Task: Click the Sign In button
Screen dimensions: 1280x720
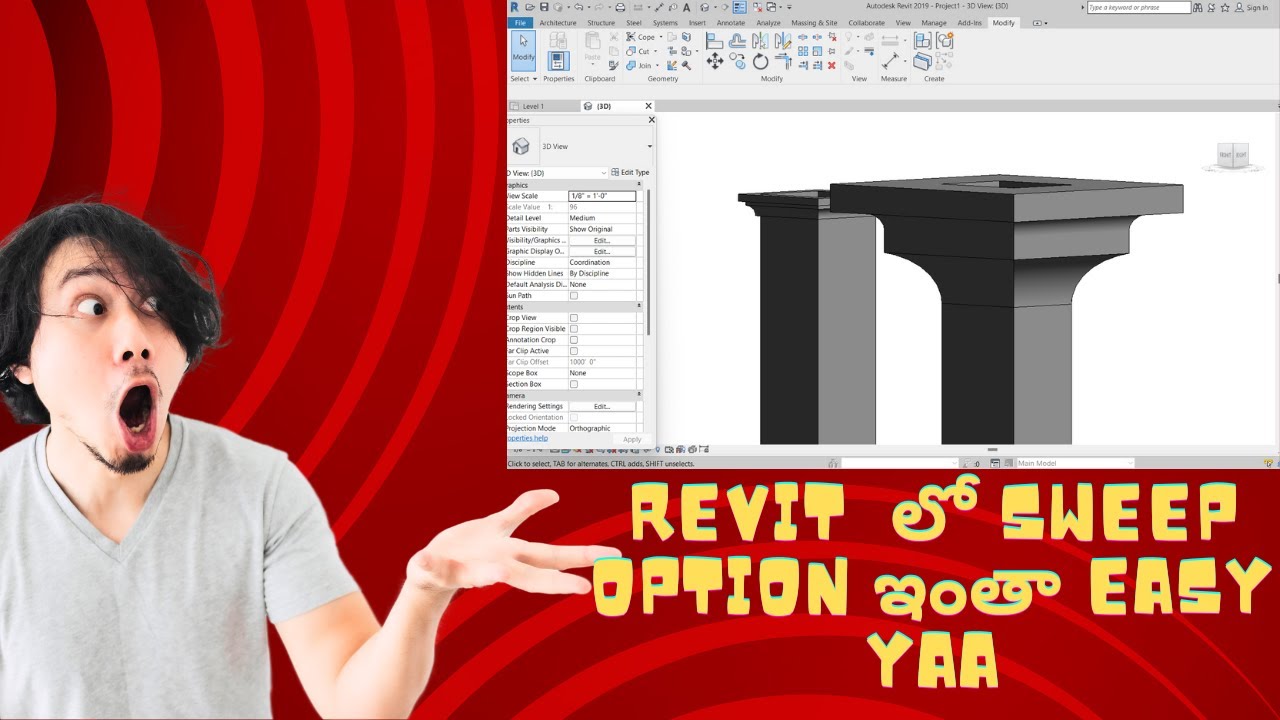Action: pos(1251,8)
